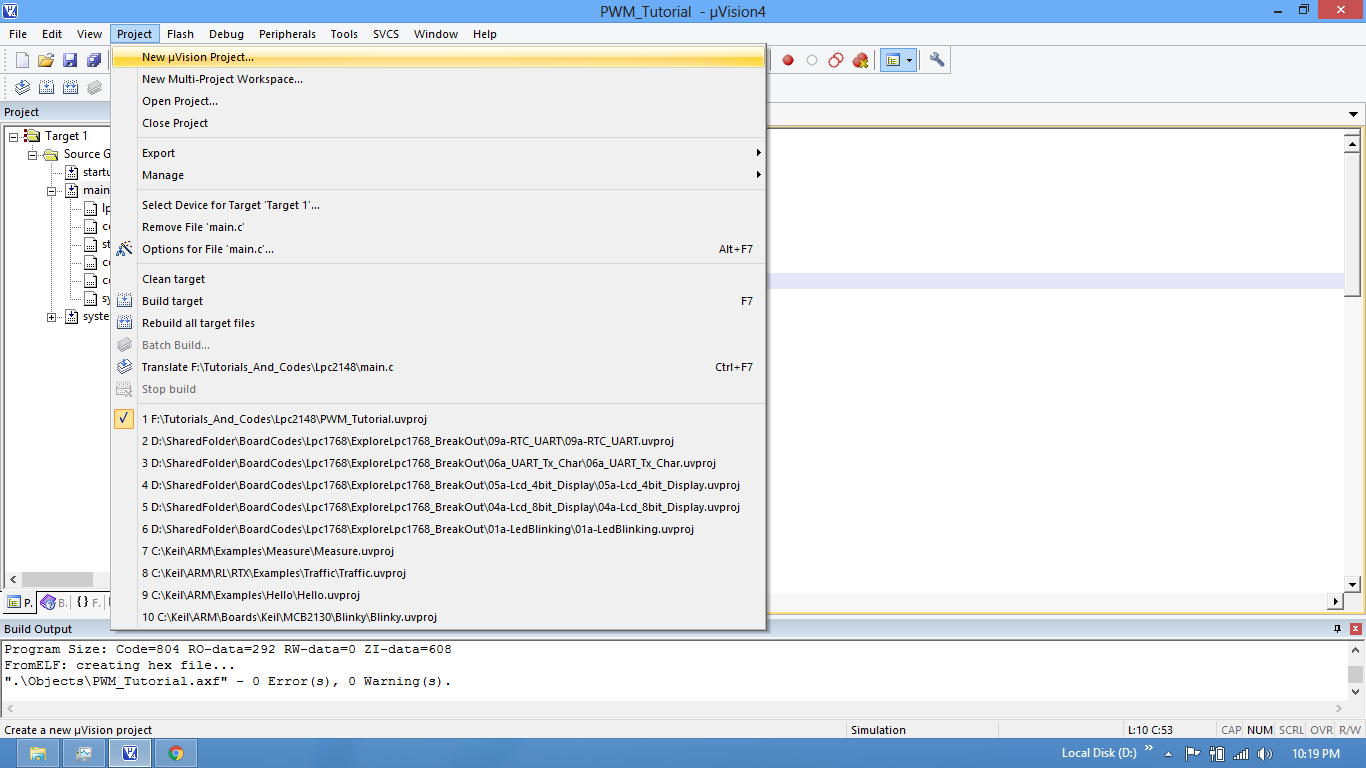Open Google Chrome from the taskbar
1366x768 pixels.
pos(176,753)
